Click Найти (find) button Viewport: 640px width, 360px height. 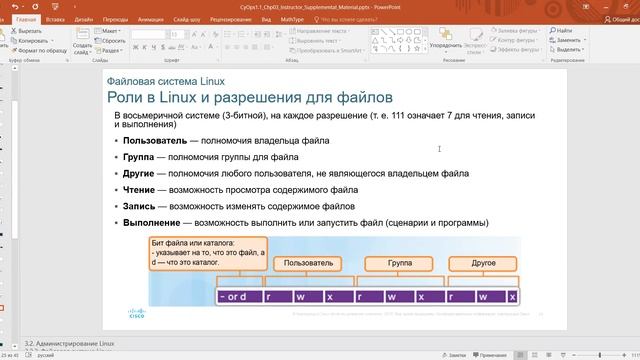561,30
